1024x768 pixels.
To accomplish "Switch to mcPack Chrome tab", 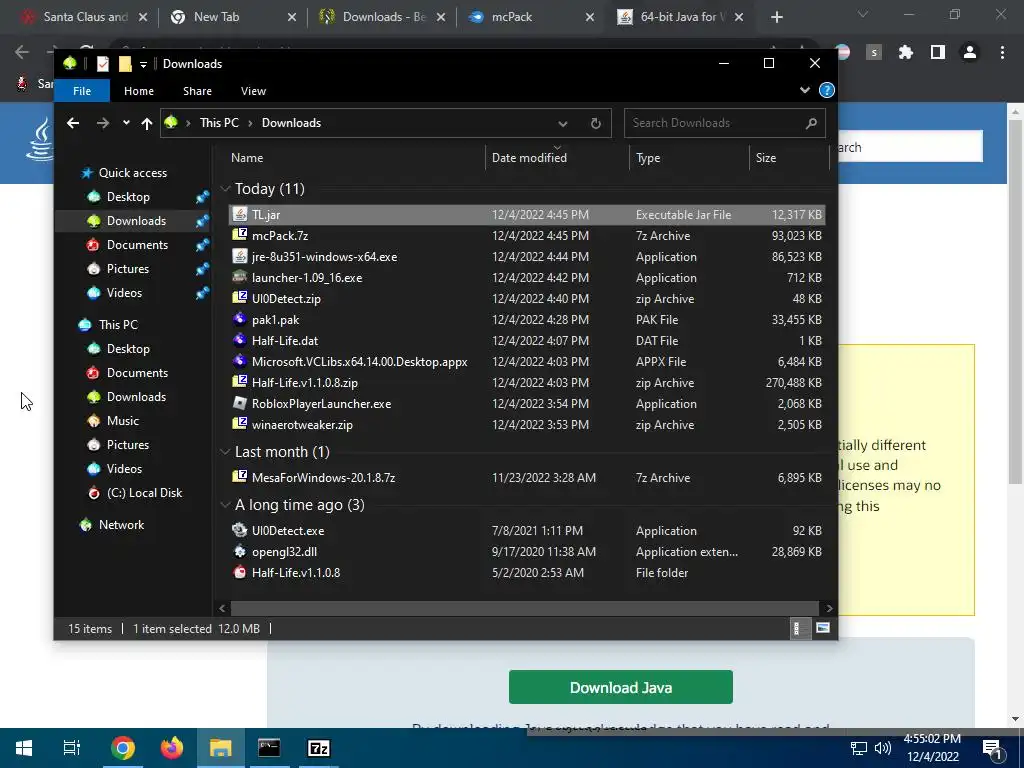I will [528, 17].
